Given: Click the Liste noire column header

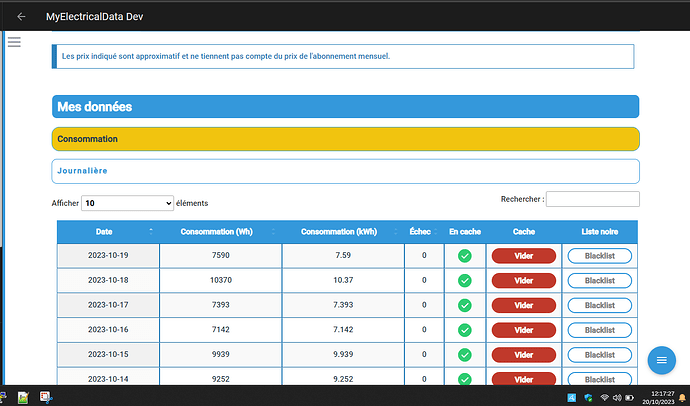Looking at the screenshot, I should [599, 232].
